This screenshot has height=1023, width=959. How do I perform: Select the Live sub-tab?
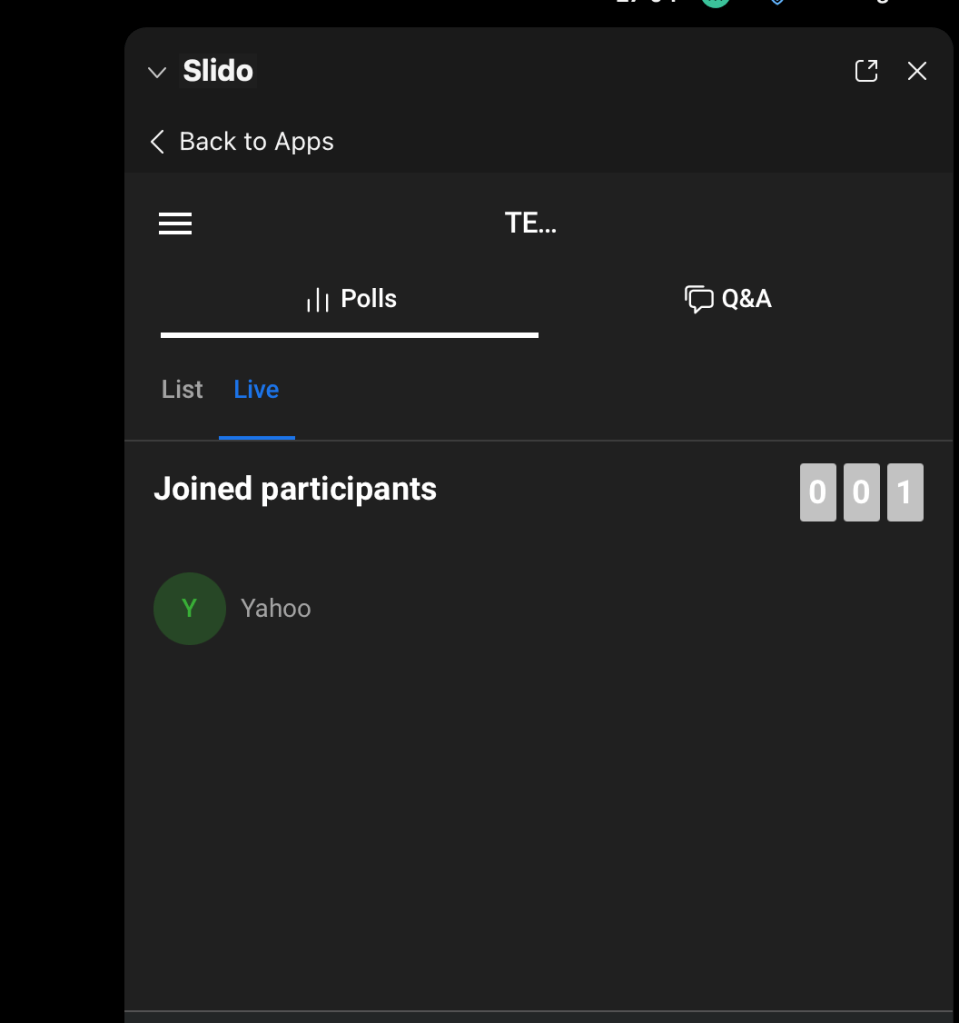click(x=256, y=389)
